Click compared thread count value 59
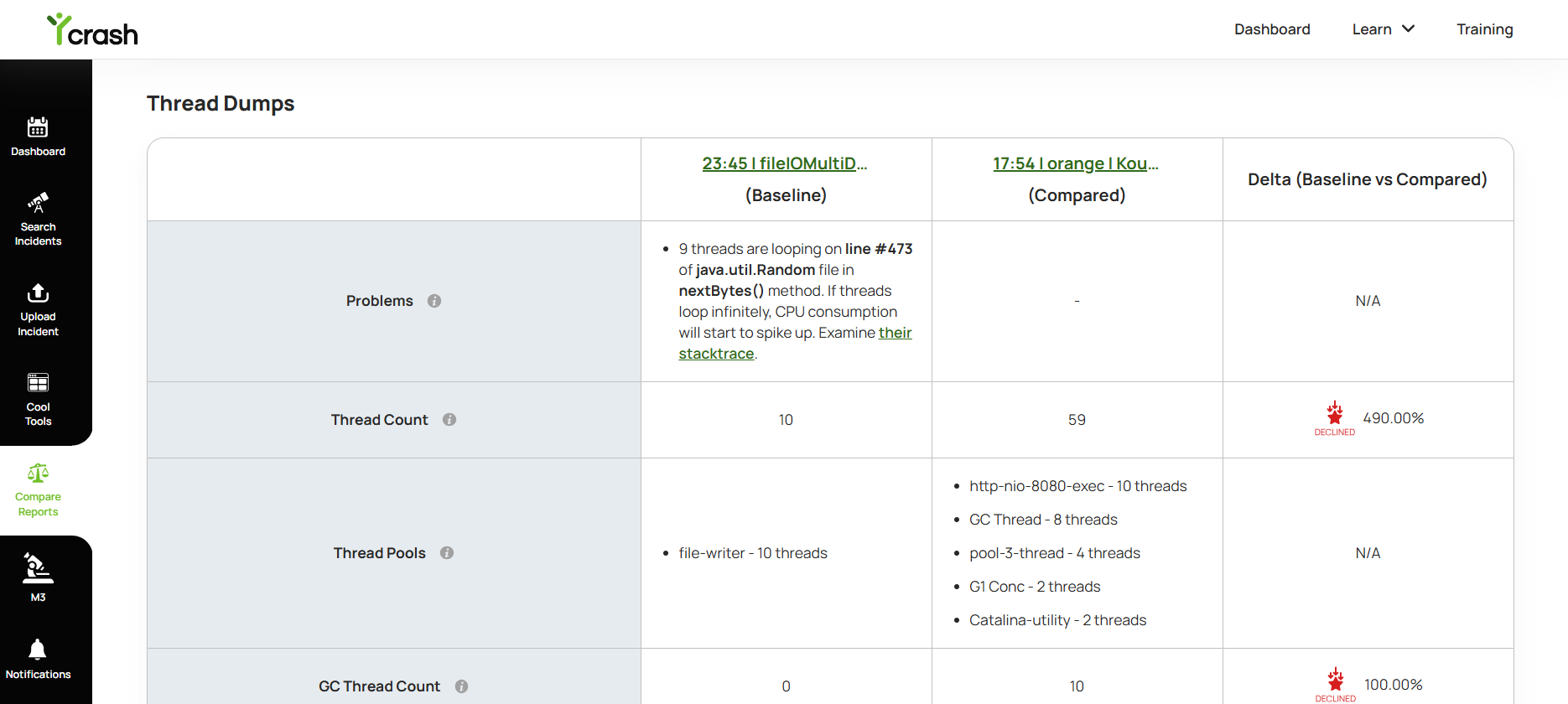Screen dimensions: 1568x704 1077,420
